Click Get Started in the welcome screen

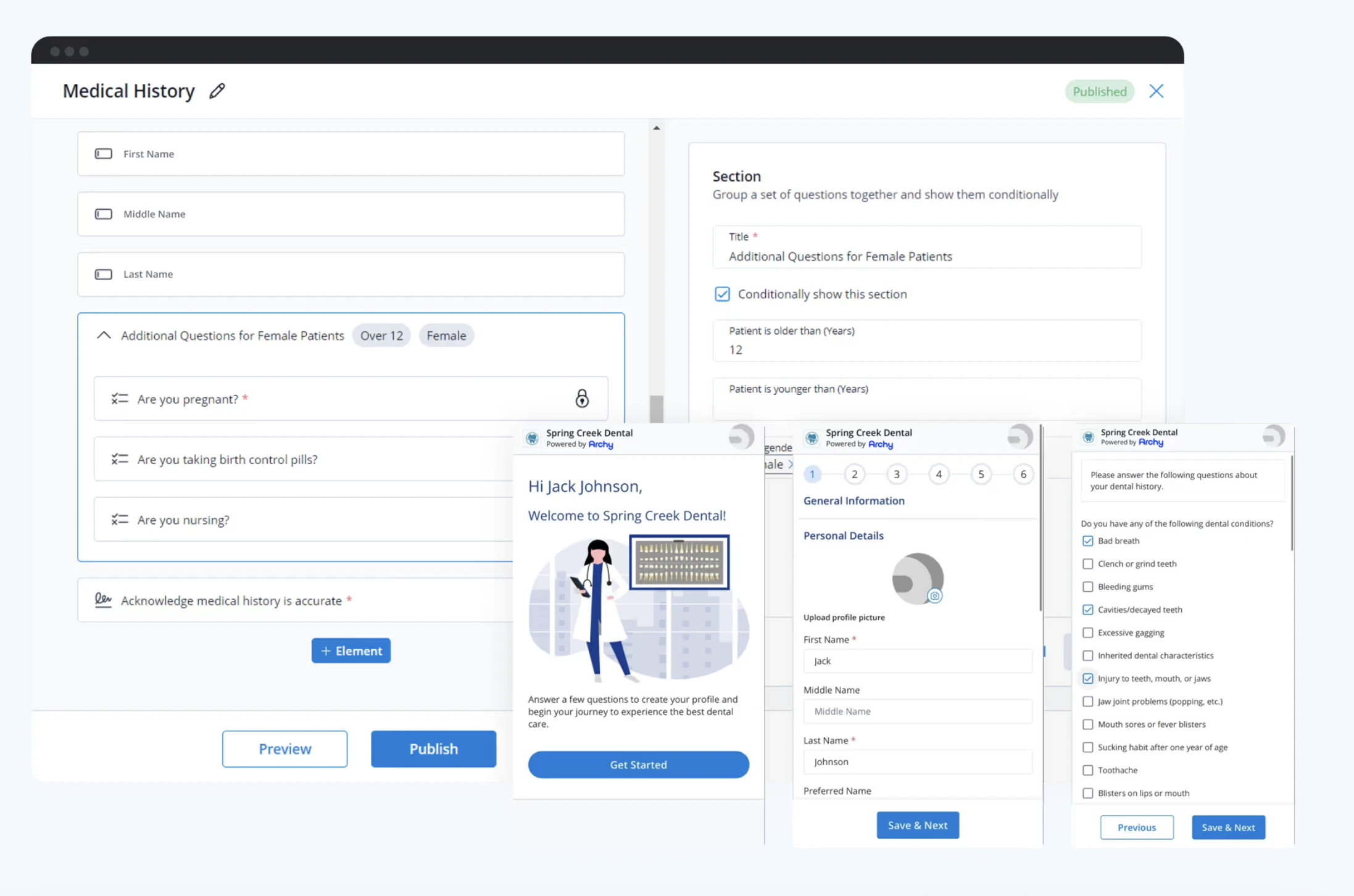[639, 765]
